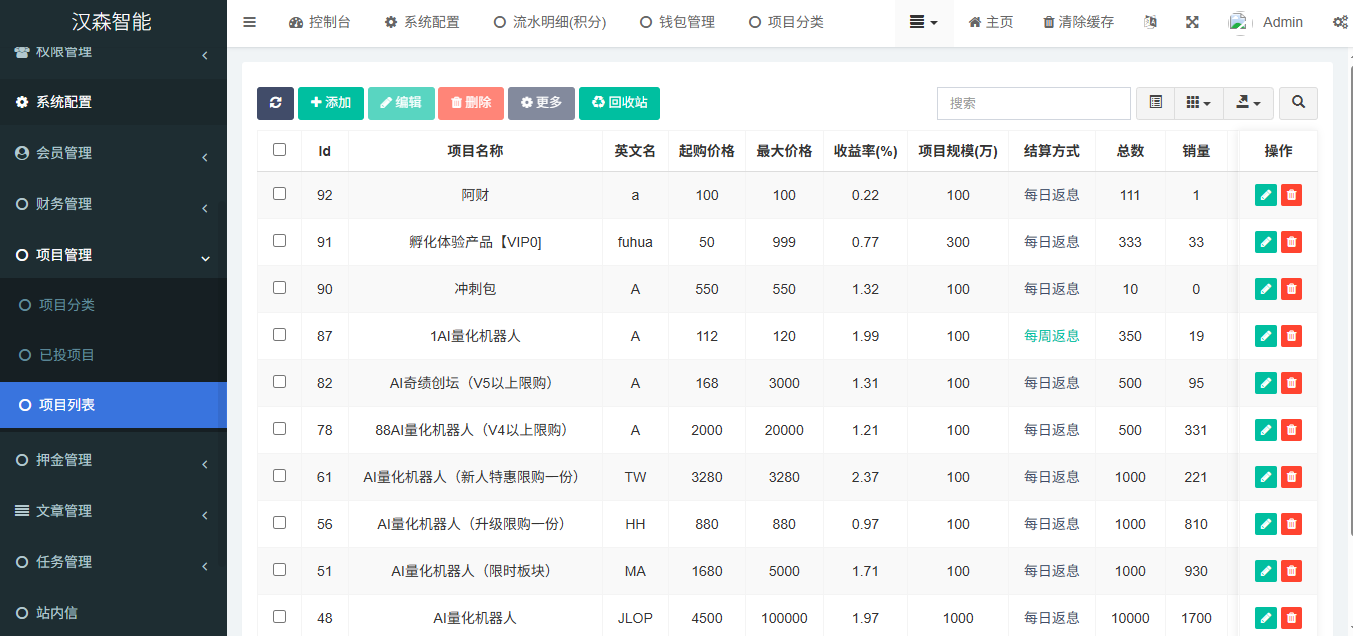Toggle fullscreen mode from top bar
1353x636 pixels.
click(1192, 20)
